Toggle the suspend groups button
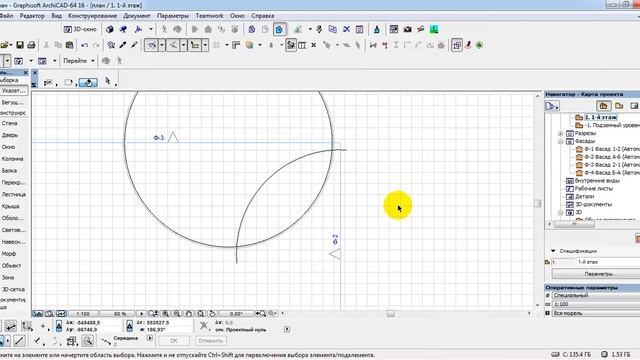 [457, 45]
